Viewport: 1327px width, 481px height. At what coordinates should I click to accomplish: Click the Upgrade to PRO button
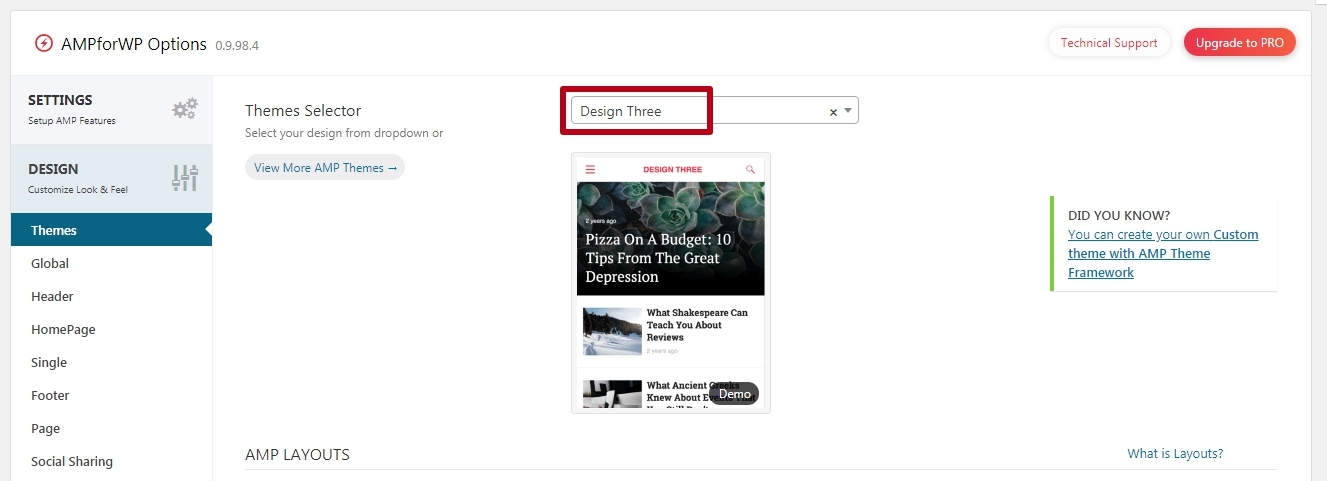point(1240,43)
